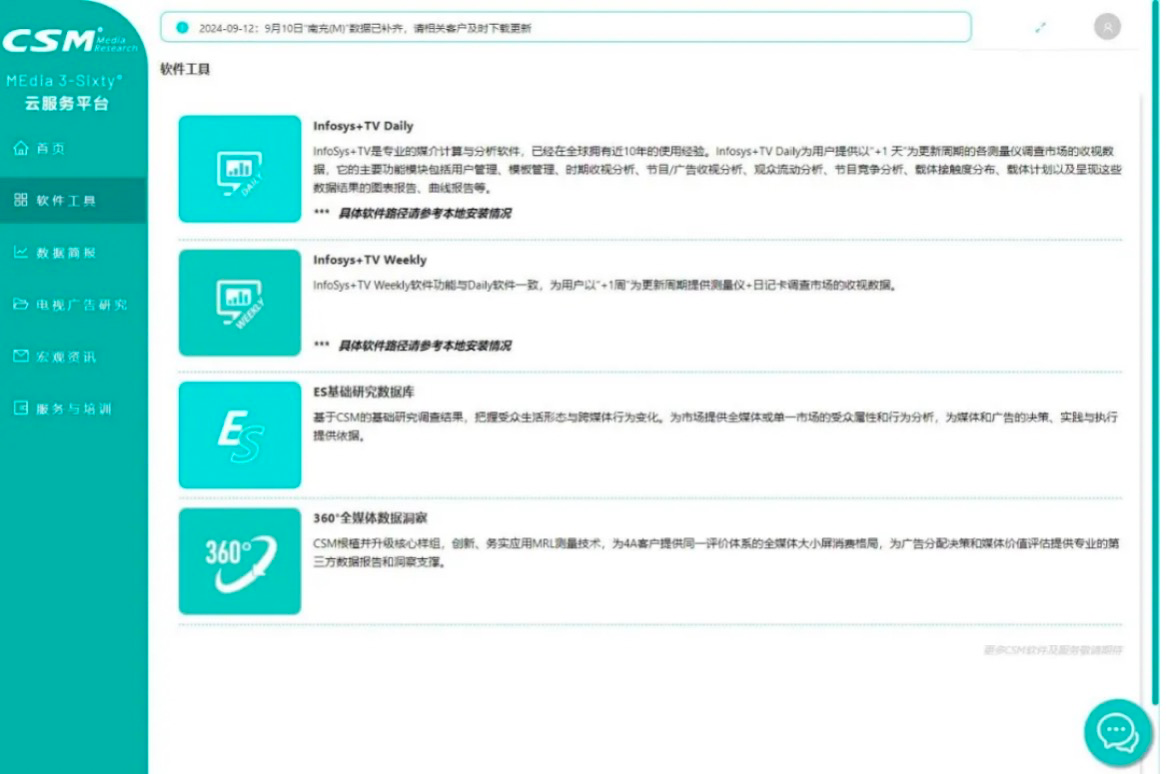Image resolution: width=1166 pixels, height=774 pixels.
Task: Click the 360°全媒体数据洞察 title
Action: 370,518
